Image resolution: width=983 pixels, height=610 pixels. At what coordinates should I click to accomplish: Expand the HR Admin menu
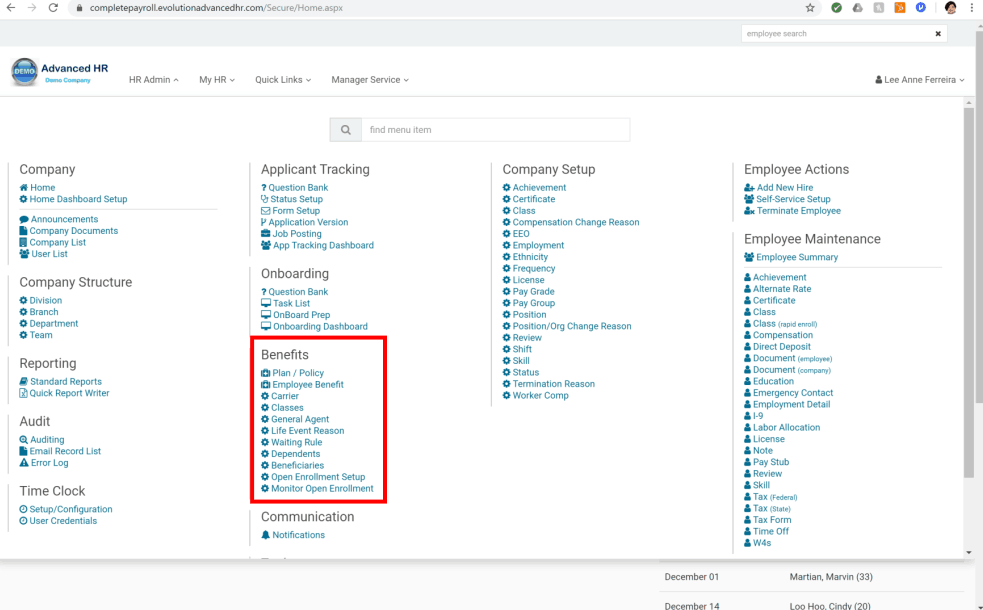pyautogui.click(x=154, y=80)
